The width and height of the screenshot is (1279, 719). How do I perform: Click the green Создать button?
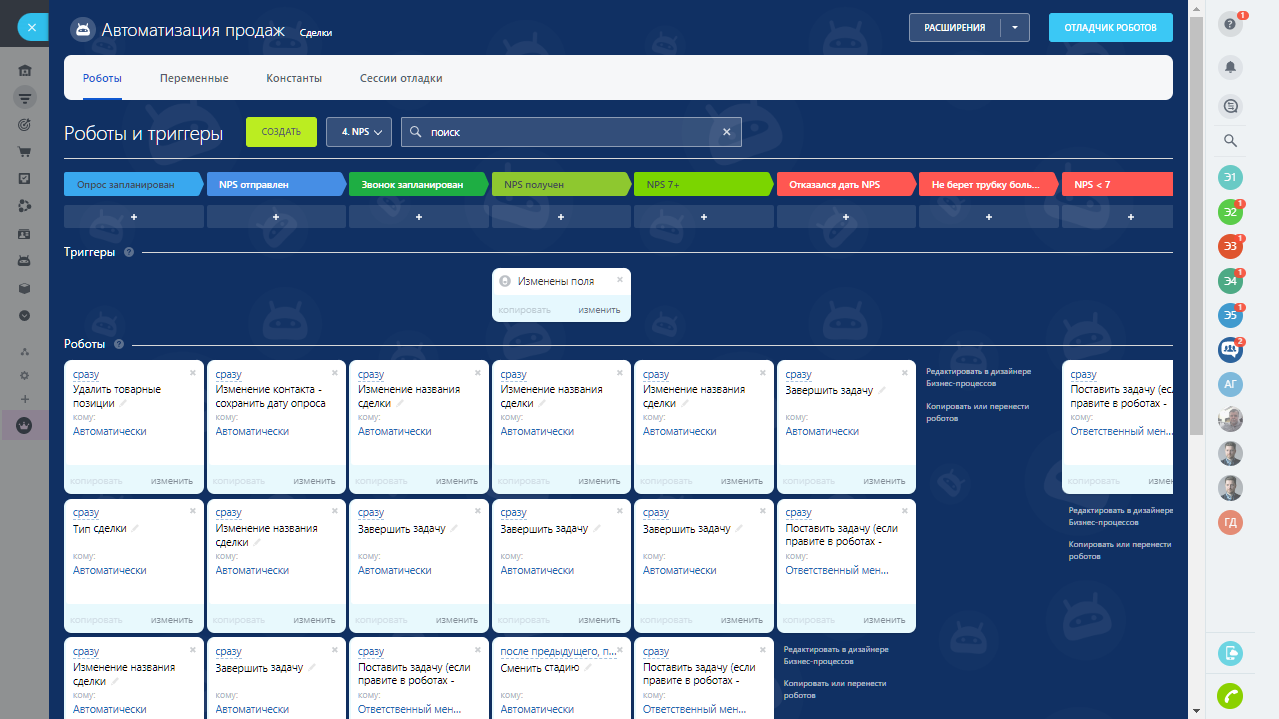pyautogui.click(x=281, y=132)
